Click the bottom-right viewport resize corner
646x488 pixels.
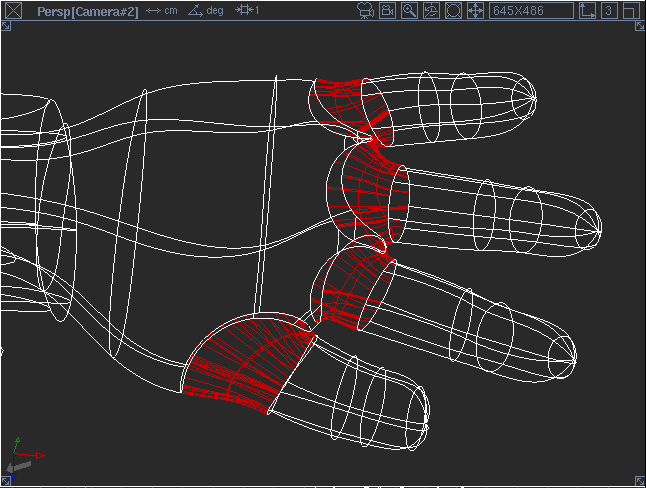click(x=640, y=481)
